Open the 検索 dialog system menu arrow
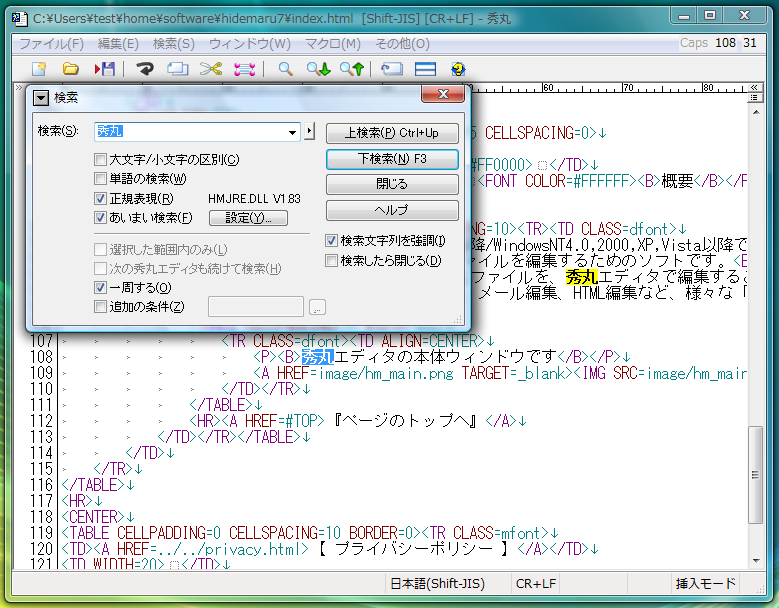 pyautogui.click(x=41, y=98)
